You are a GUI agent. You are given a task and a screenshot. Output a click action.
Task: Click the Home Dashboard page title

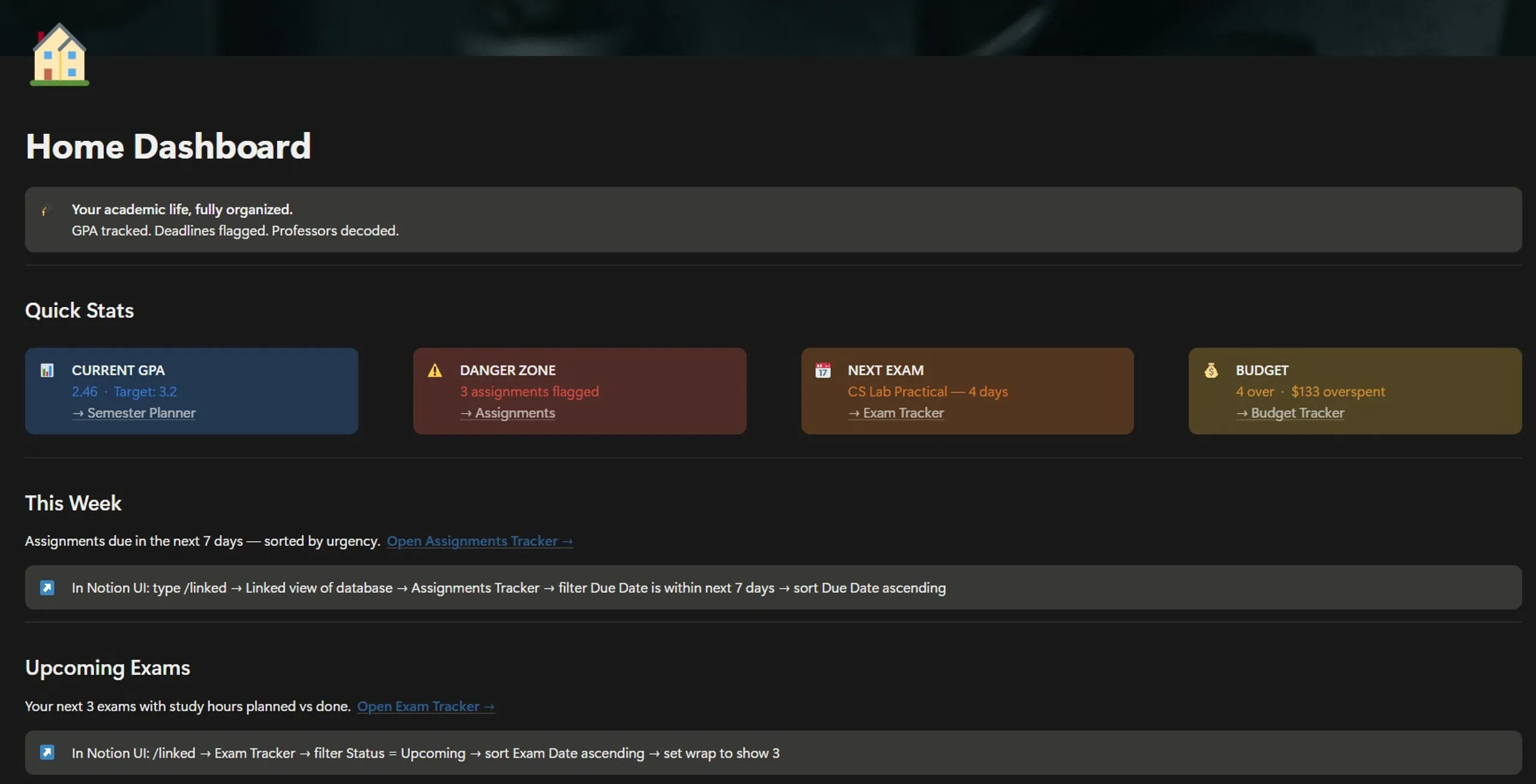point(169,146)
